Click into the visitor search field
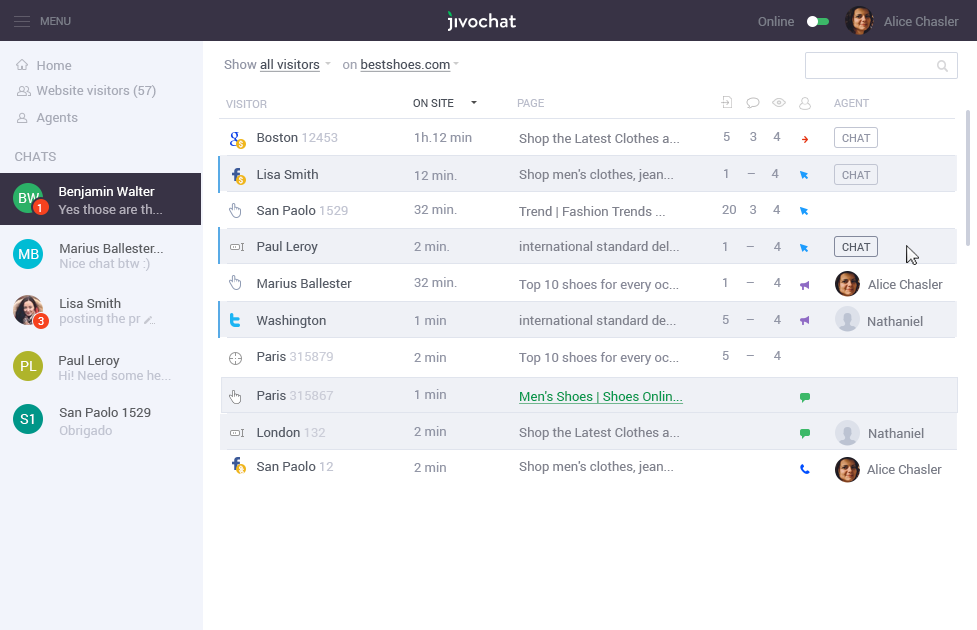Viewport: 977px width, 630px height. 868,66
